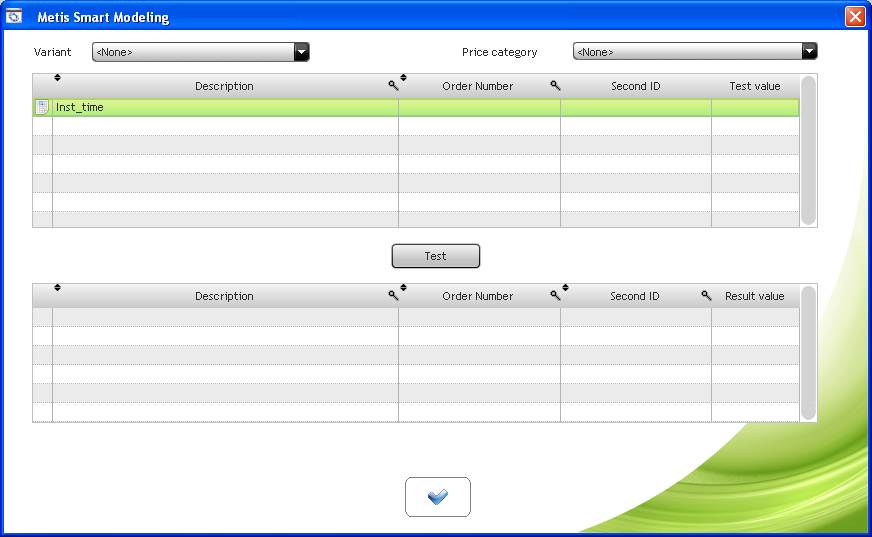Close the Metis Smart Modeling window
This screenshot has height=537, width=872.
[x=855, y=16]
